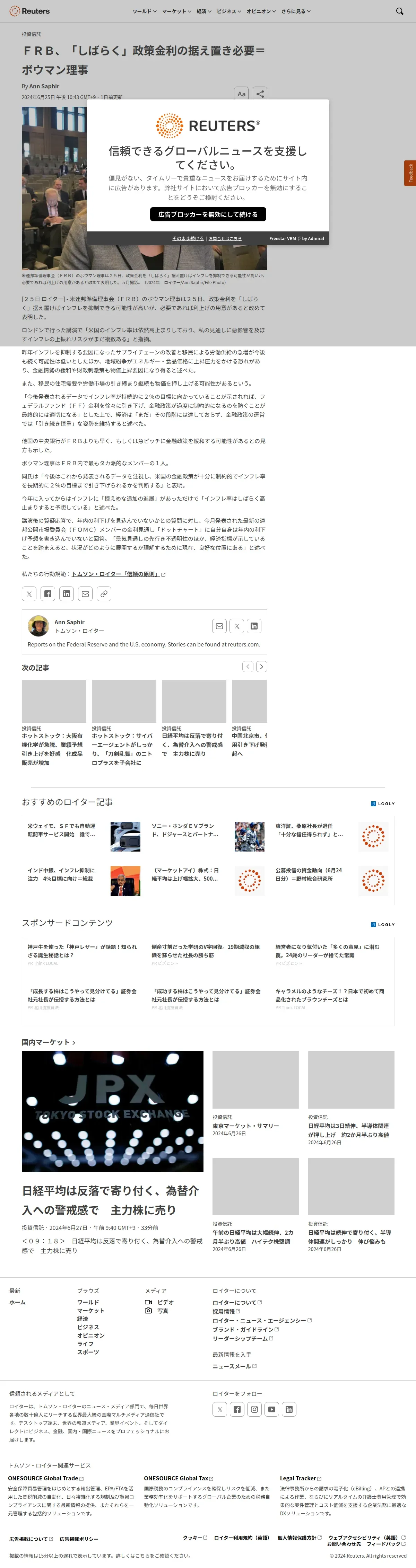416x1568 pixels.
Task: Follow Reuters on Facebook in footer
Action: [237, 1409]
